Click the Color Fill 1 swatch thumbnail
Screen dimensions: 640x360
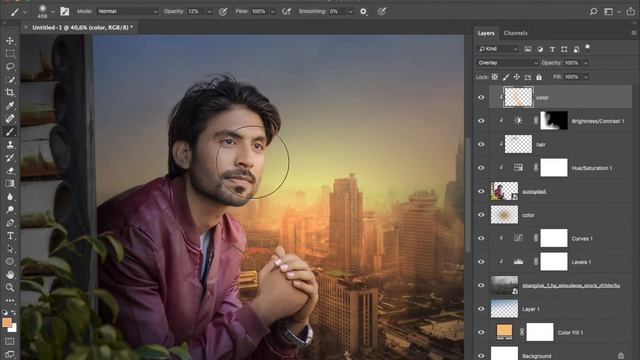coord(504,332)
